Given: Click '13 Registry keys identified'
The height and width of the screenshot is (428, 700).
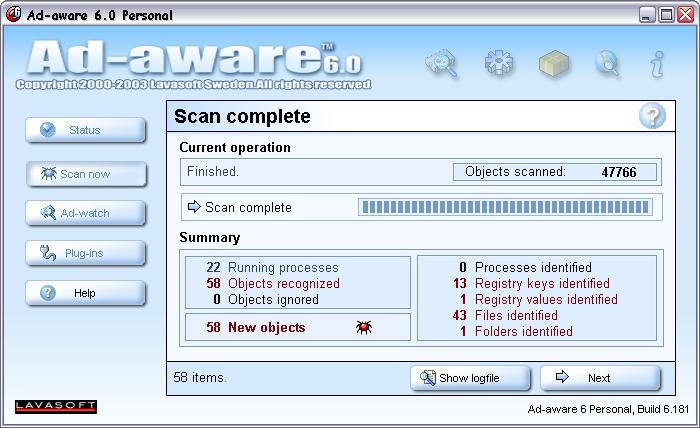Looking at the screenshot, I should pyautogui.click(x=531, y=283).
